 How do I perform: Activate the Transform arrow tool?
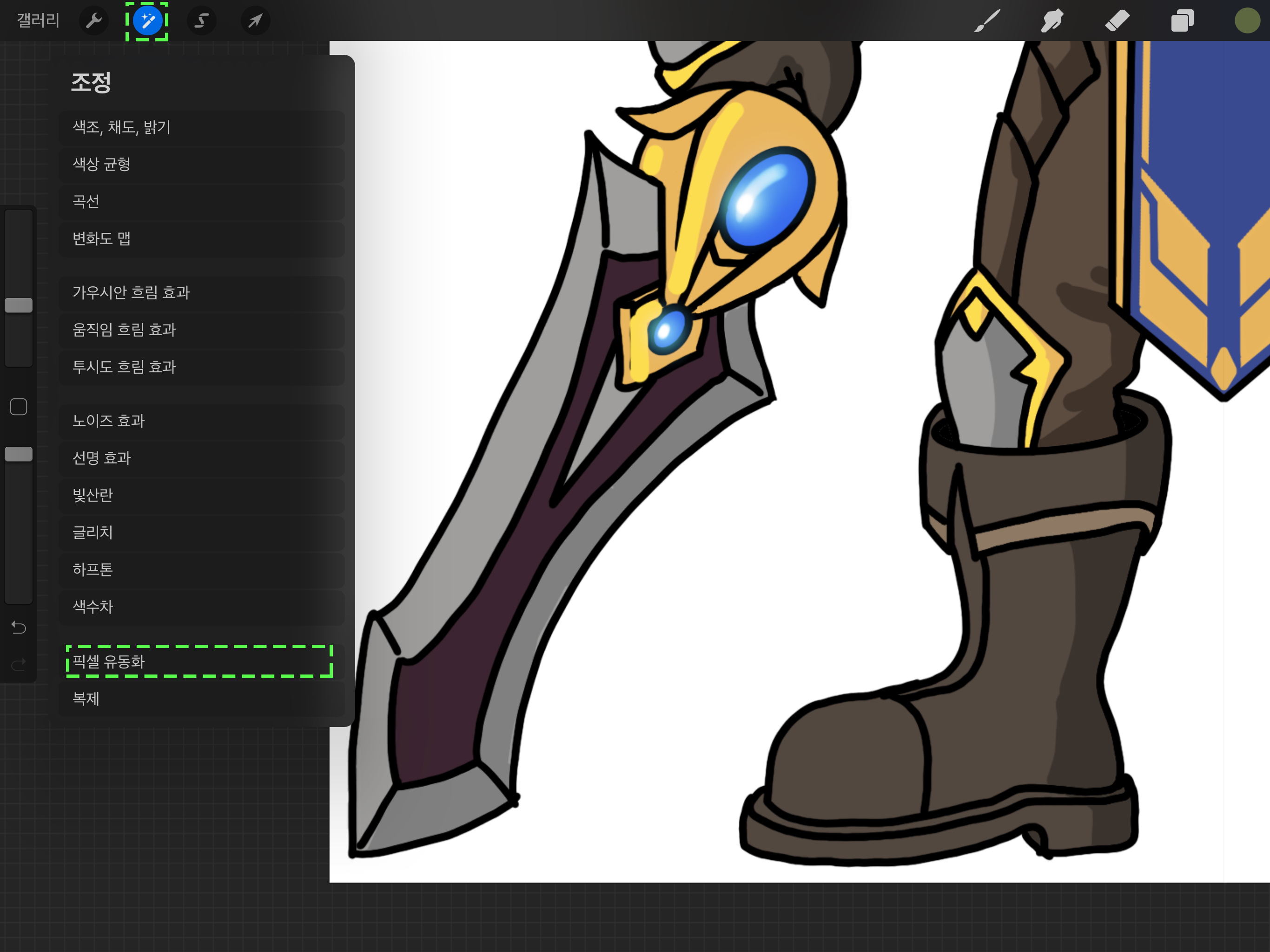255,21
